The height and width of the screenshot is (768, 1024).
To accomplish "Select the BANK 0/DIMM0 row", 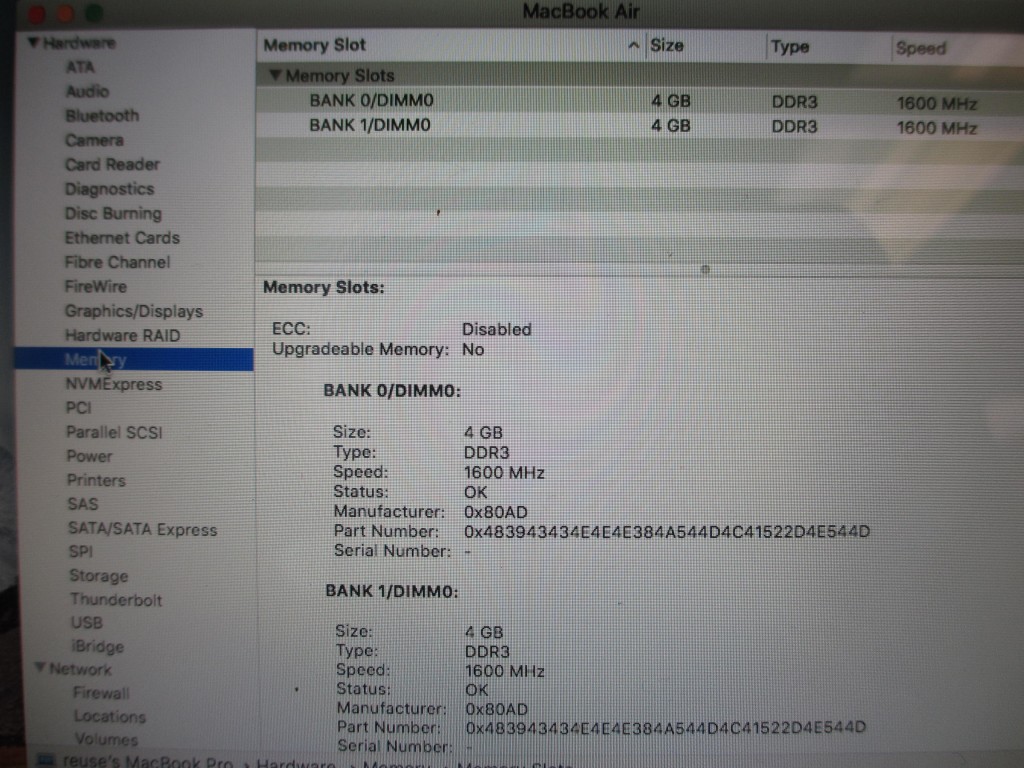I will (371, 101).
